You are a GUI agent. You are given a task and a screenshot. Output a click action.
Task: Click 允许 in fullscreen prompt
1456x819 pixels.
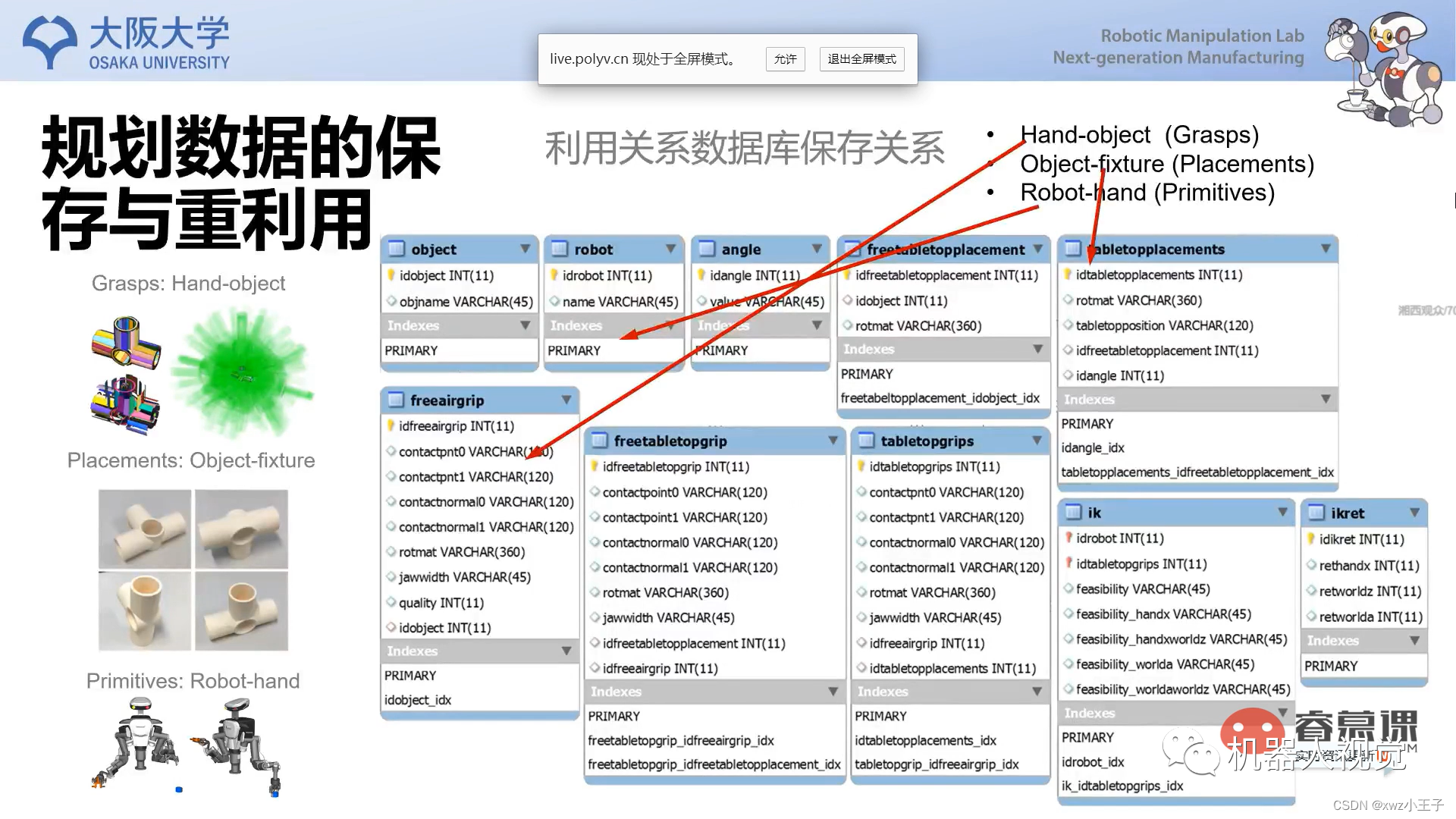coord(785,59)
